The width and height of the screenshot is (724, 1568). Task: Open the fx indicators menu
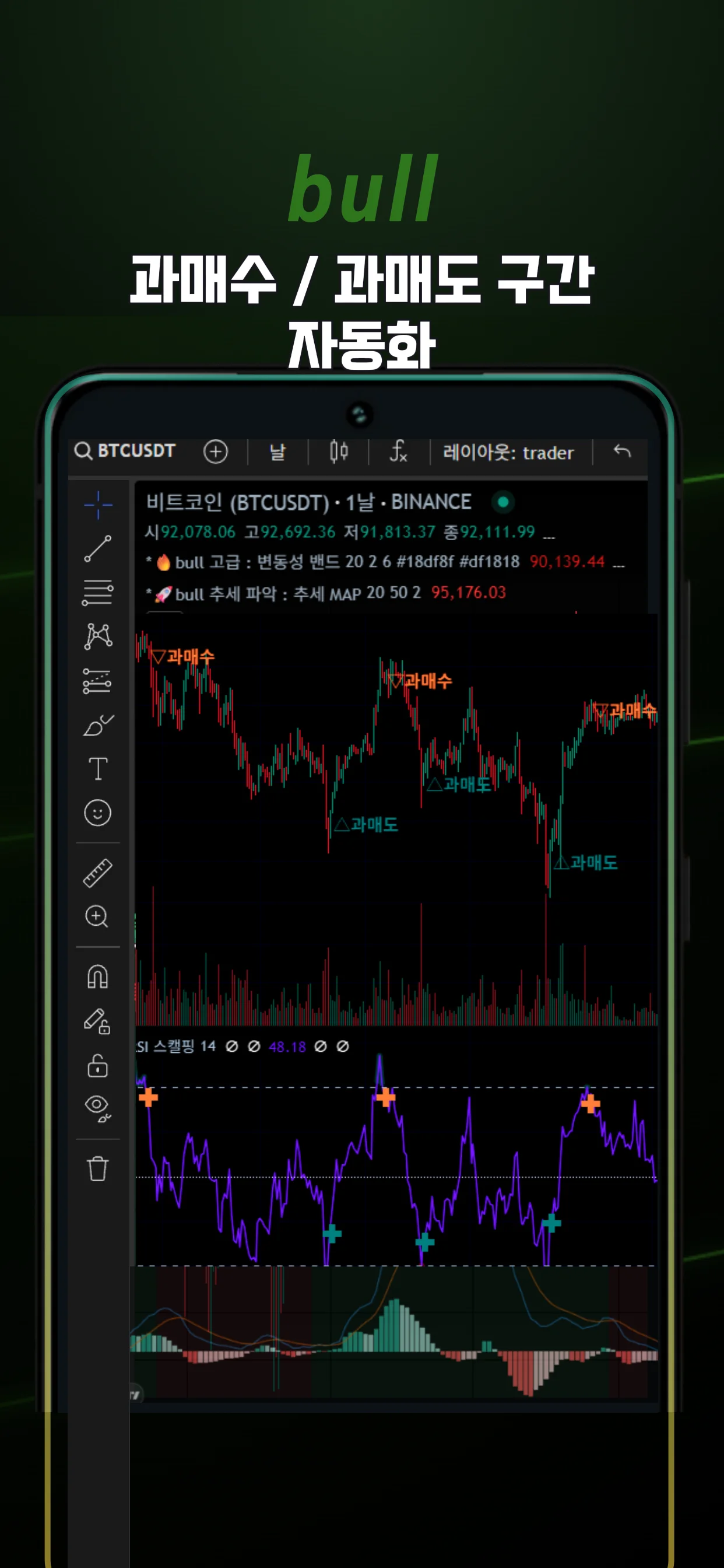399,452
